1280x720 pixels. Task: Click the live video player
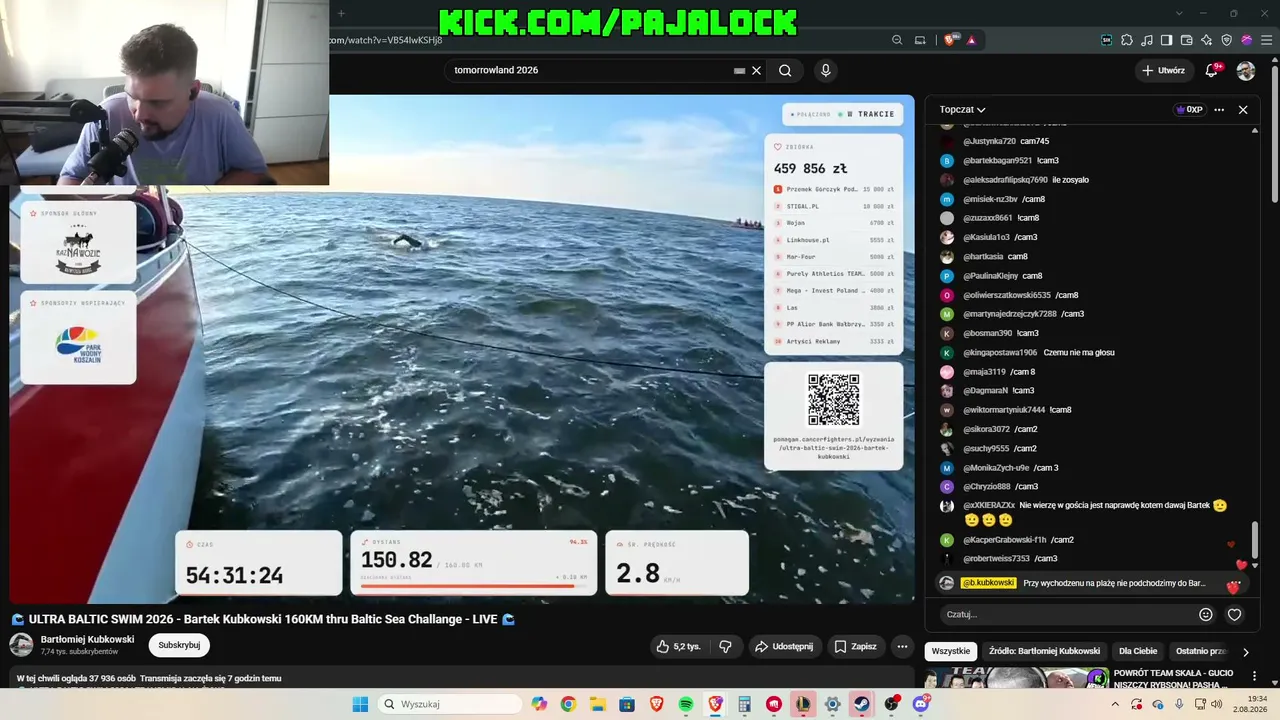[x=462, y=349]
